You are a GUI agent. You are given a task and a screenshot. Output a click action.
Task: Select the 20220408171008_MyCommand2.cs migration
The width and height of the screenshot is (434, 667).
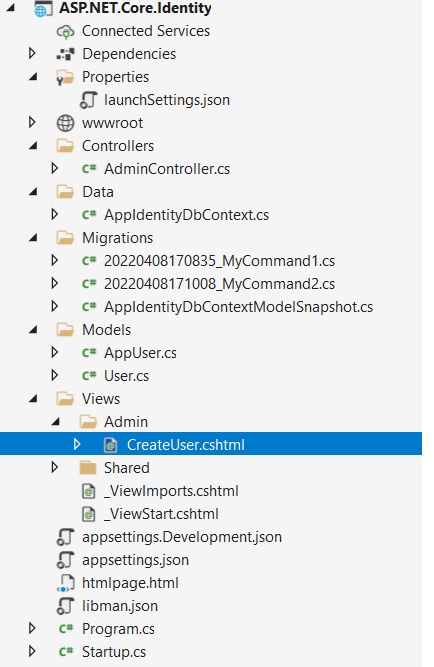[219, 284]
